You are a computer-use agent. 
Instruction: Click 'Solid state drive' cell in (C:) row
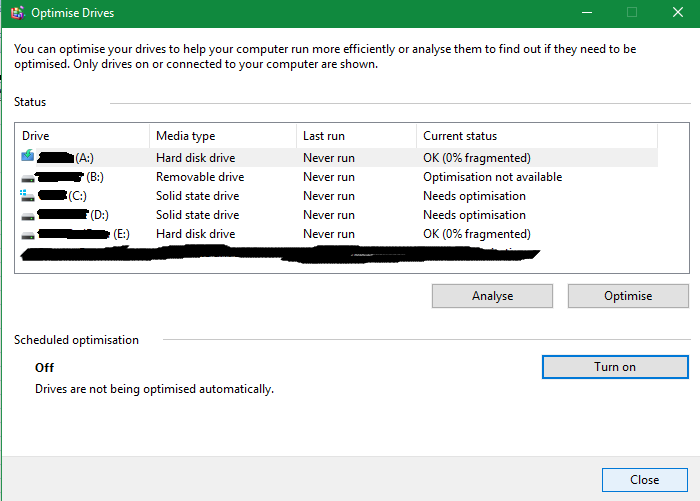197,196
